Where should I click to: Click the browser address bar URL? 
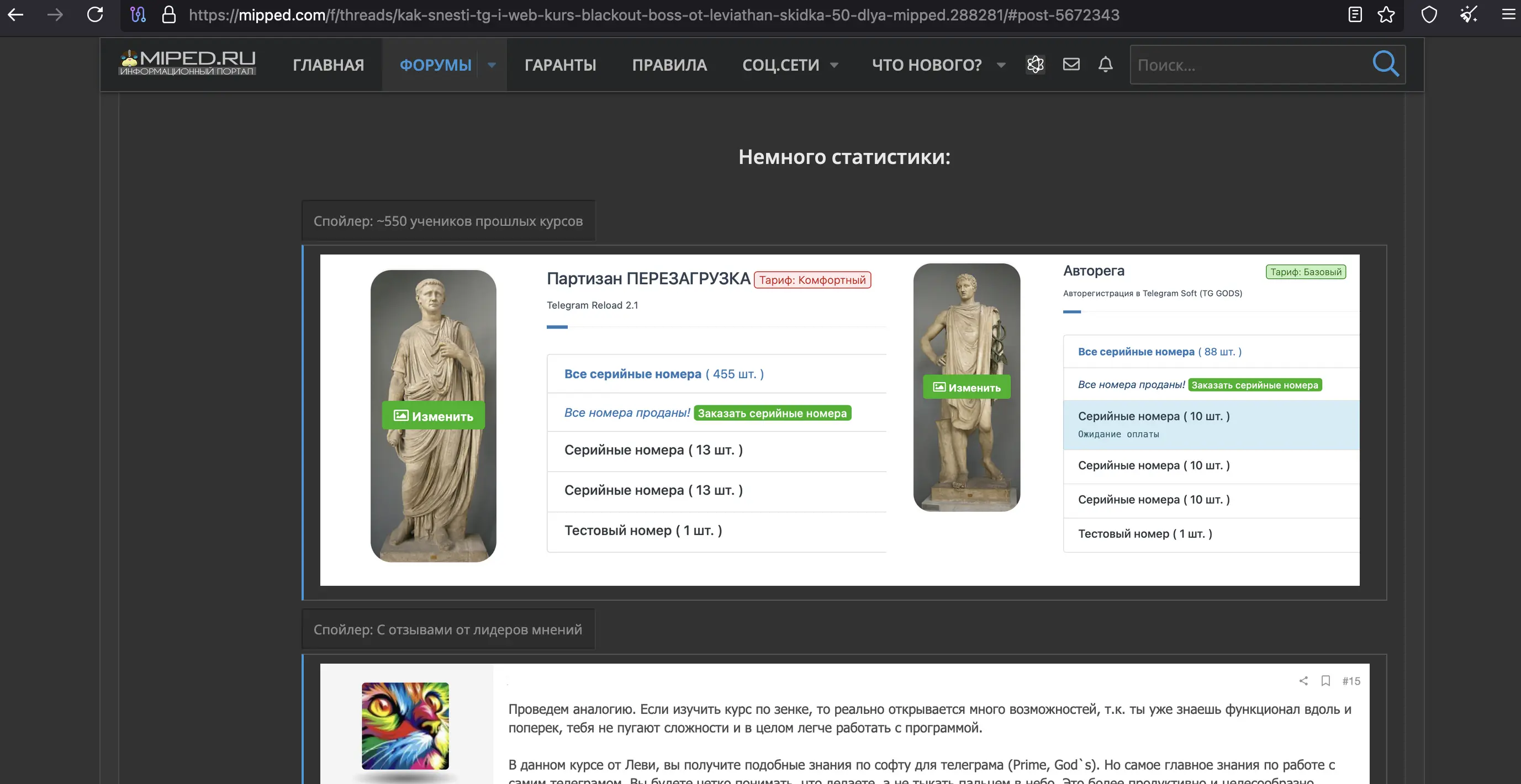click(x=653, y=15)
